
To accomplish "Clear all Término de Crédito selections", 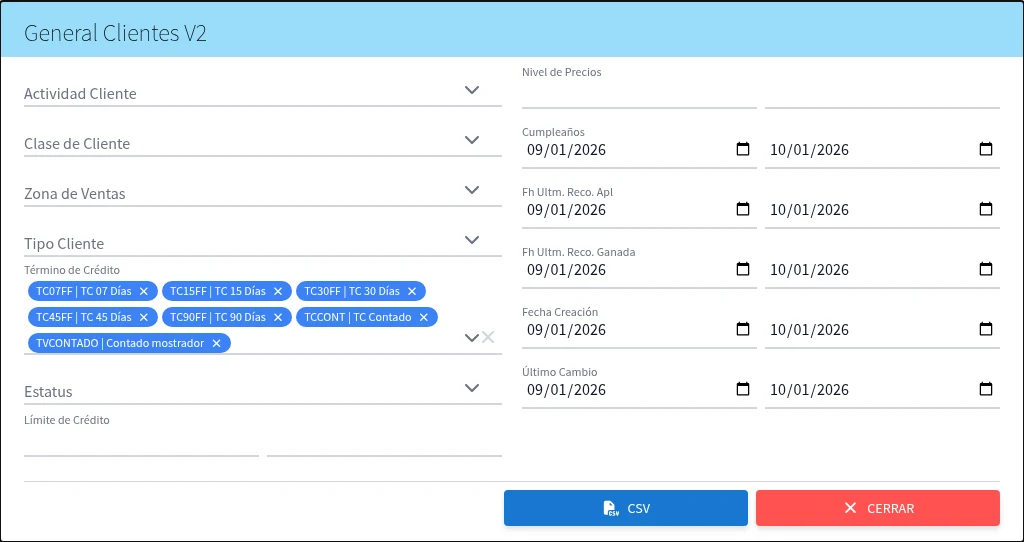I will coord(488,338).
